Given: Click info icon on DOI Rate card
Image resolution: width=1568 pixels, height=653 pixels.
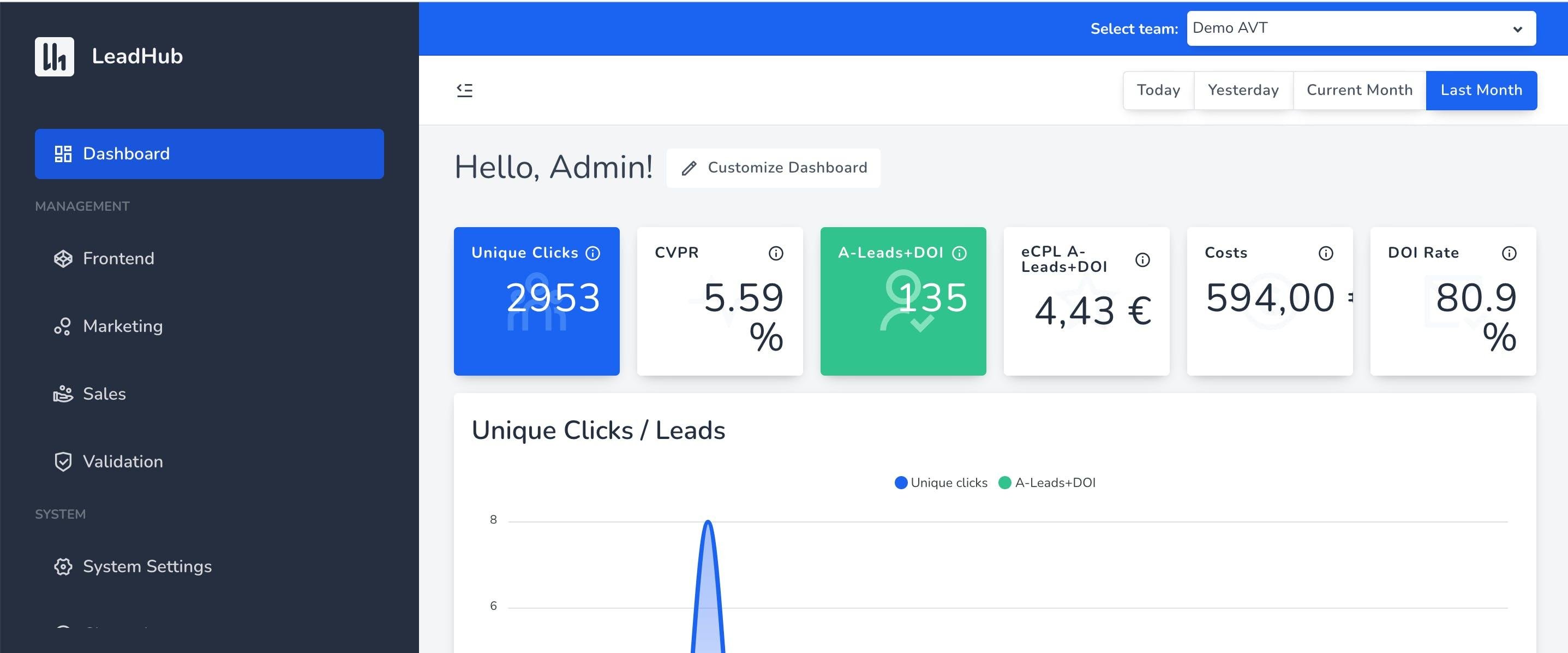Looking at the screenshot, I should point(1509,253).
